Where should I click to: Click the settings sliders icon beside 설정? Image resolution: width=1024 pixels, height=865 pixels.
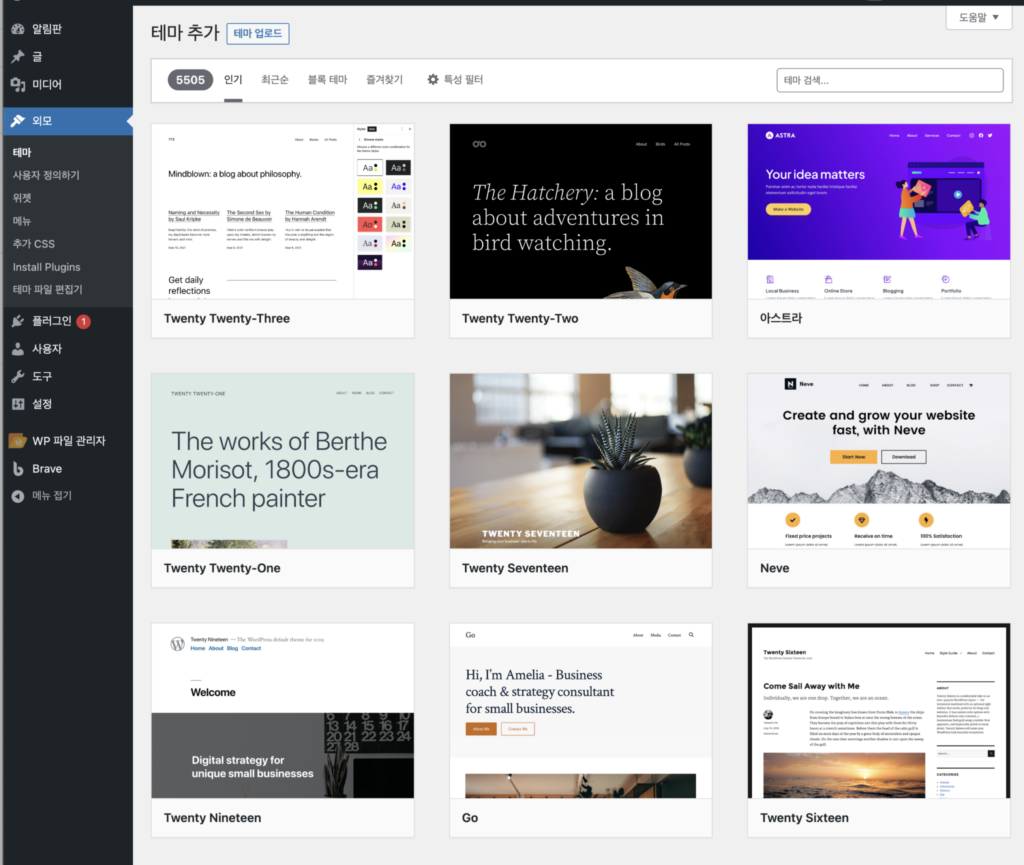[x=18, y=404]
